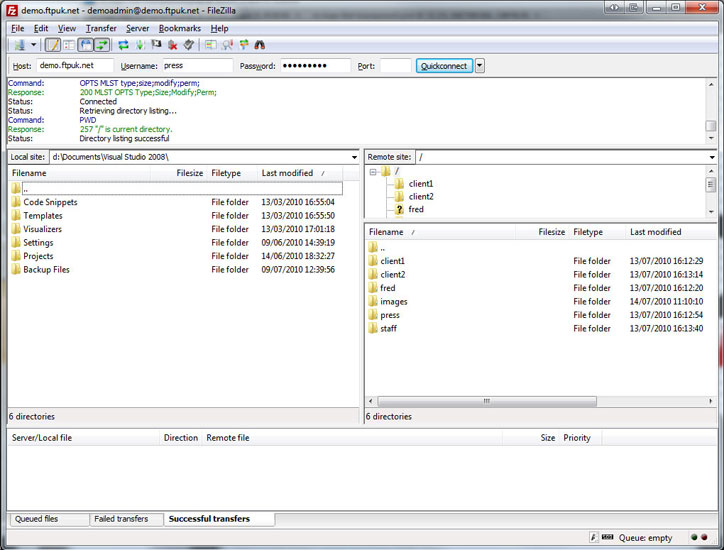Open the Edit menu
The width and height of the screenshot is (724, 550).
41,29
